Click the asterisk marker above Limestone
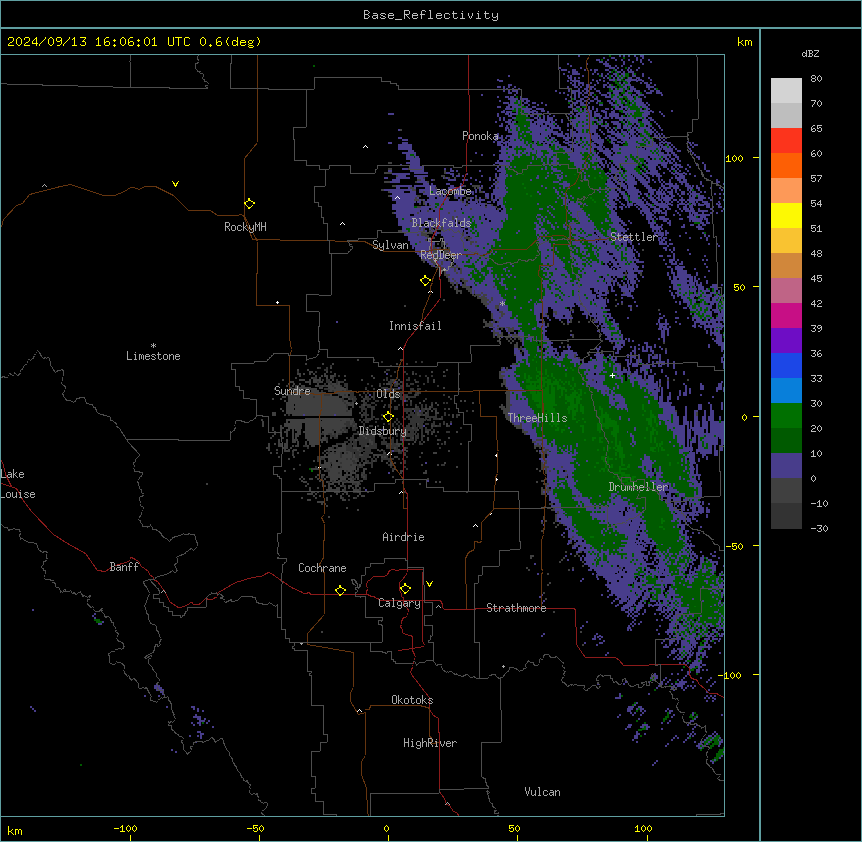The height and width of the screenshot is (842, 862). coord(153,346)
